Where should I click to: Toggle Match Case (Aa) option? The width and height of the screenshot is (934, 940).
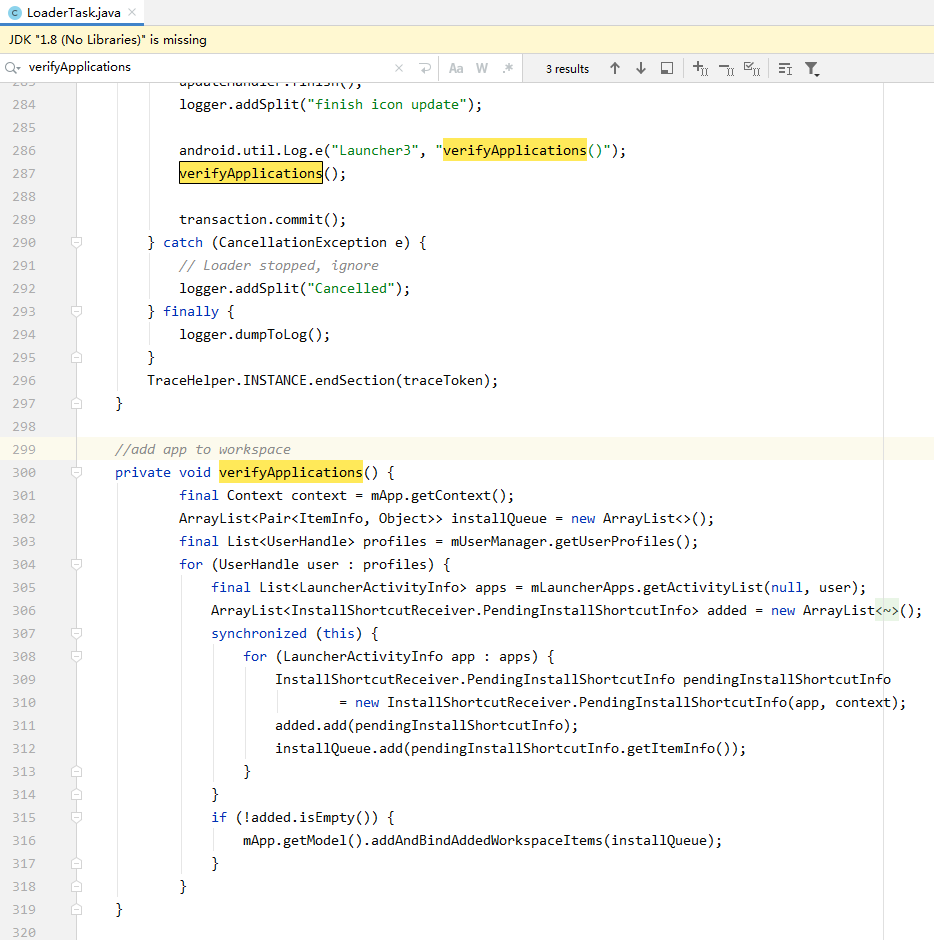pos(456,68)
